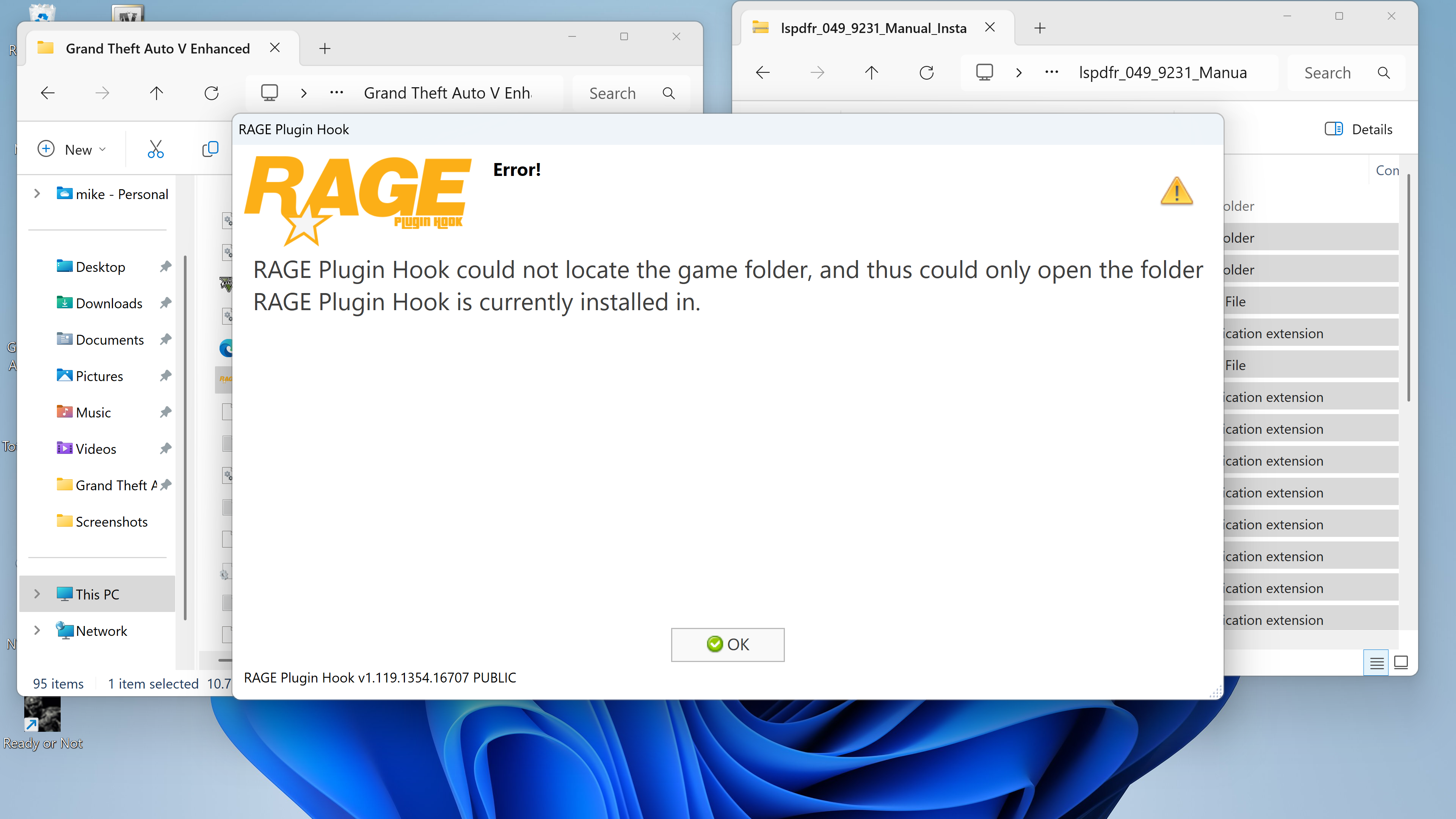The width and height of the screenshot is (1456, 819).
Task: Open Downloads in the navigation pane
Action: point(109,303)
